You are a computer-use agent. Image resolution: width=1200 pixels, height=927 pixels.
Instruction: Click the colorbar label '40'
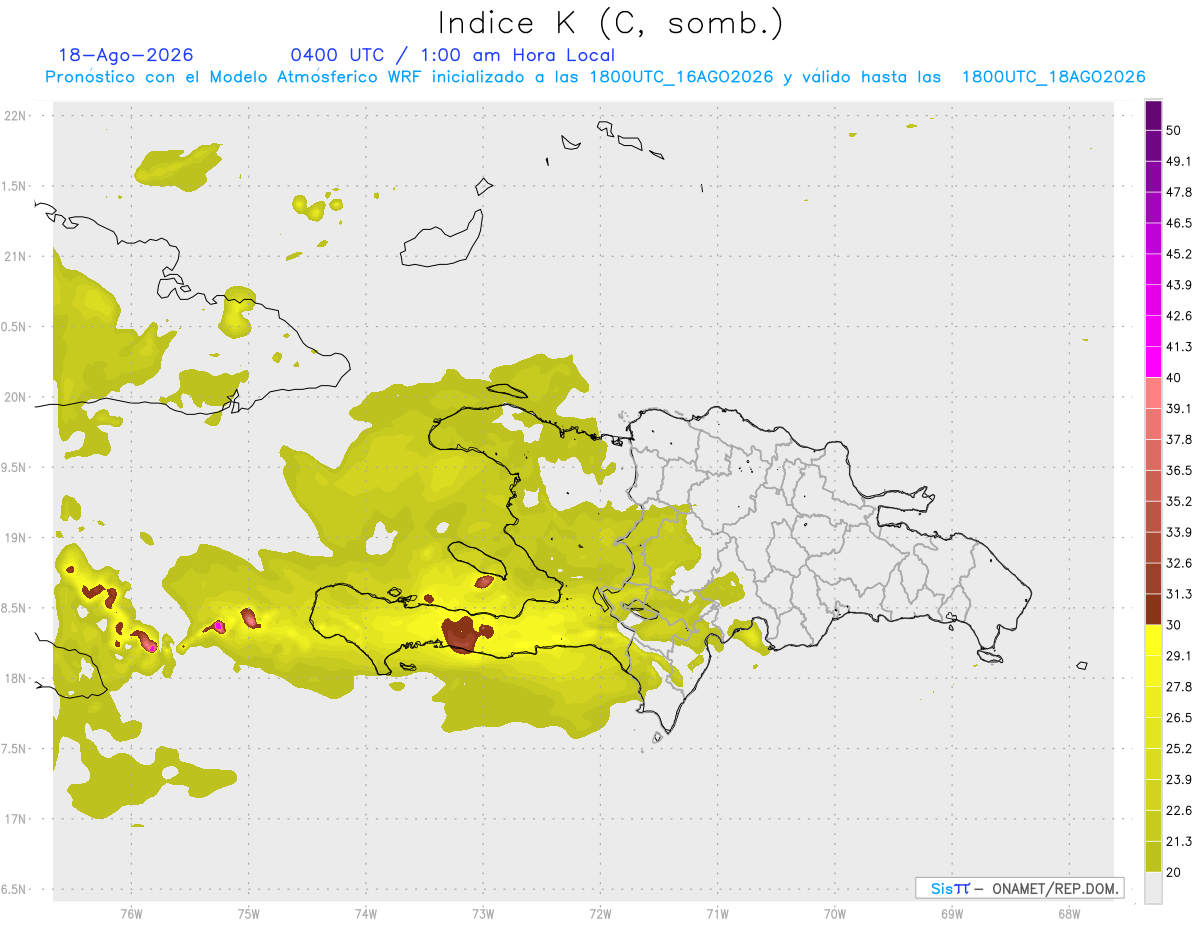tap(1174, 378)
